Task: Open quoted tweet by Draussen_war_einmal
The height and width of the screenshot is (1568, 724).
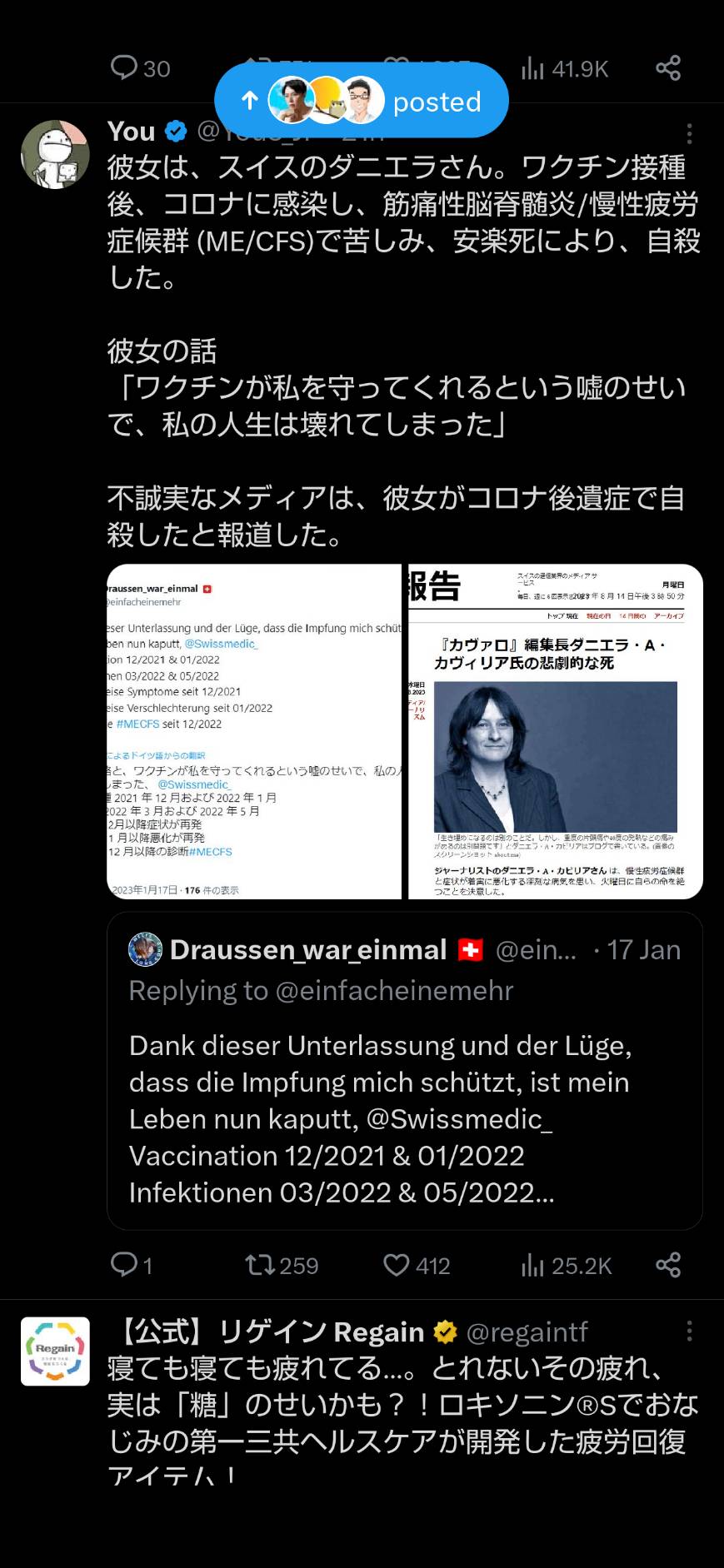Action: pos(405,1071)
